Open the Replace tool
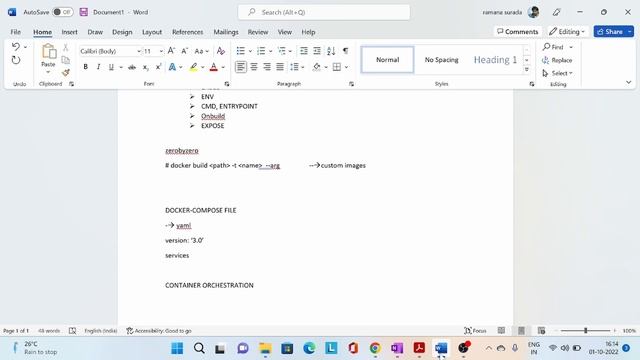The image size is (640, 360). (557, 60)
